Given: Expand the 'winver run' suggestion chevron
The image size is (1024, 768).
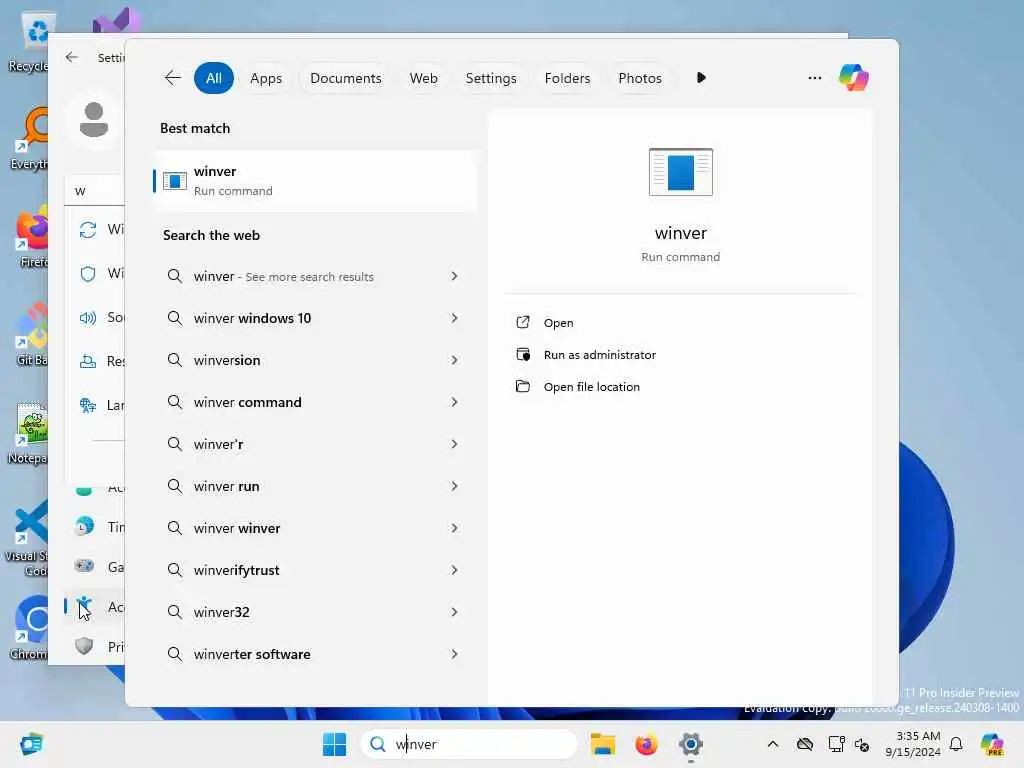Looking at the screenshot, I should (455, 486).
